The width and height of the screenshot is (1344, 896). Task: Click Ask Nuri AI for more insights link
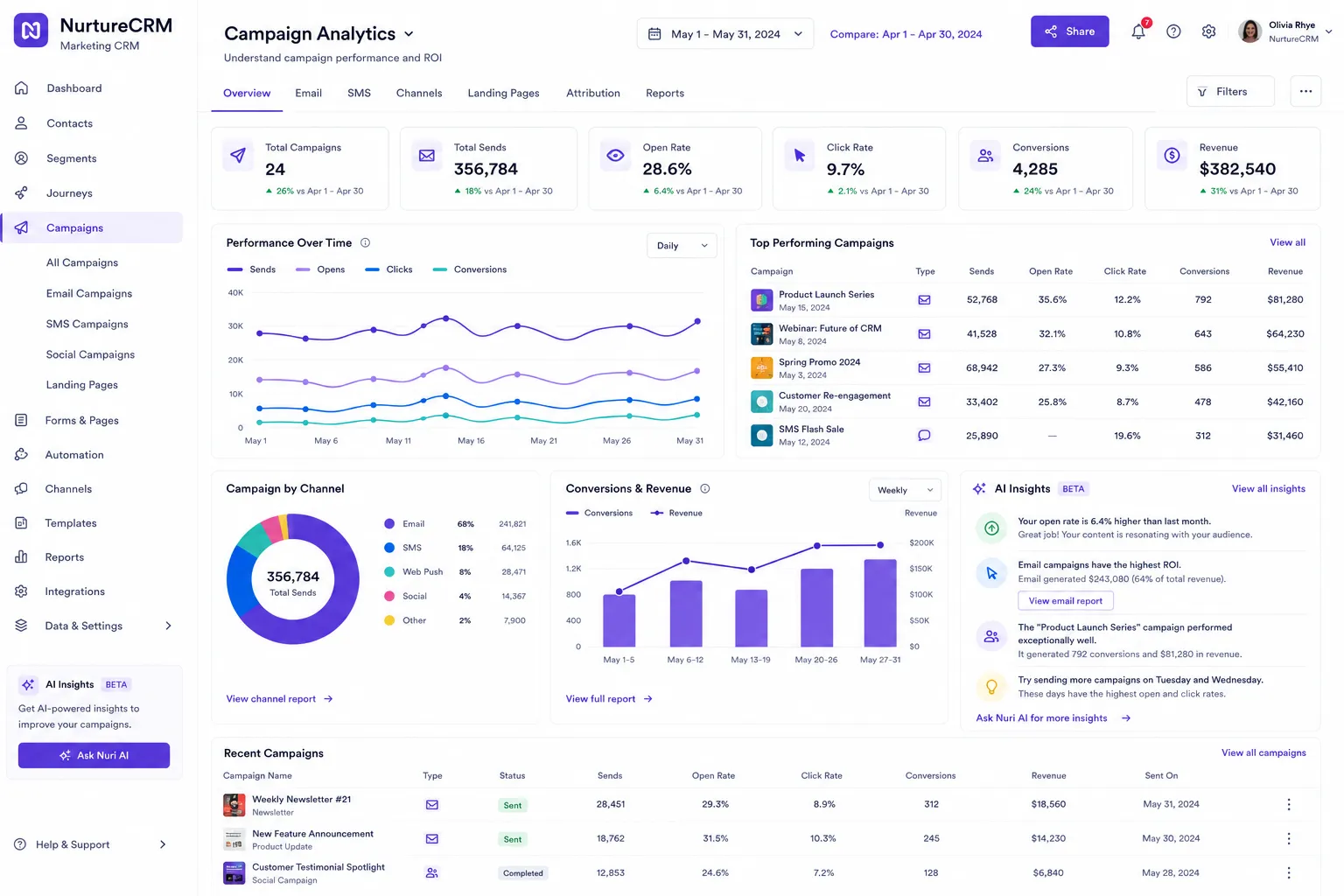click(x=1053, y=718)
